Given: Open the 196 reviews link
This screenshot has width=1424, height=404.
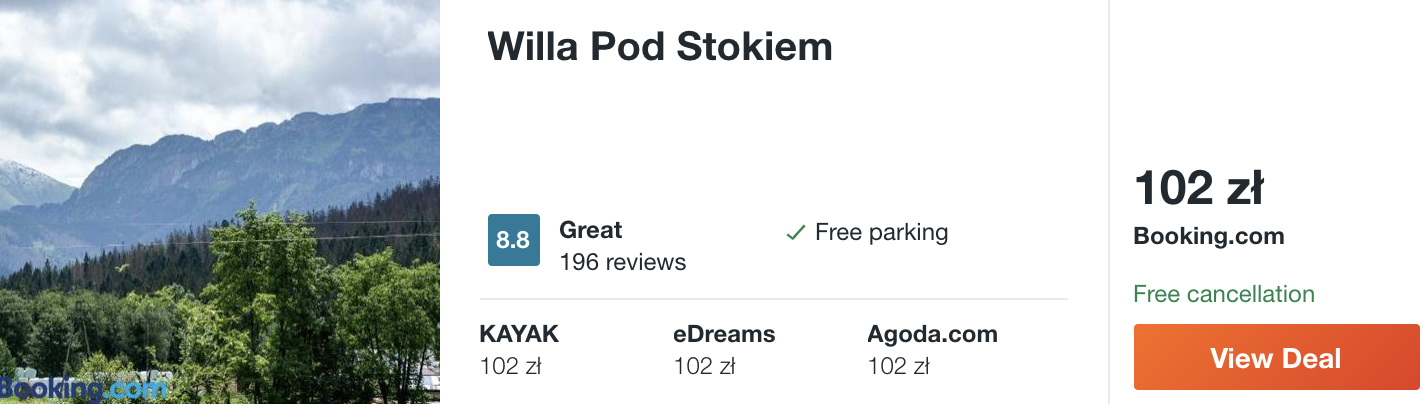Looking at the screenshot, I should (x=622, y=263).
